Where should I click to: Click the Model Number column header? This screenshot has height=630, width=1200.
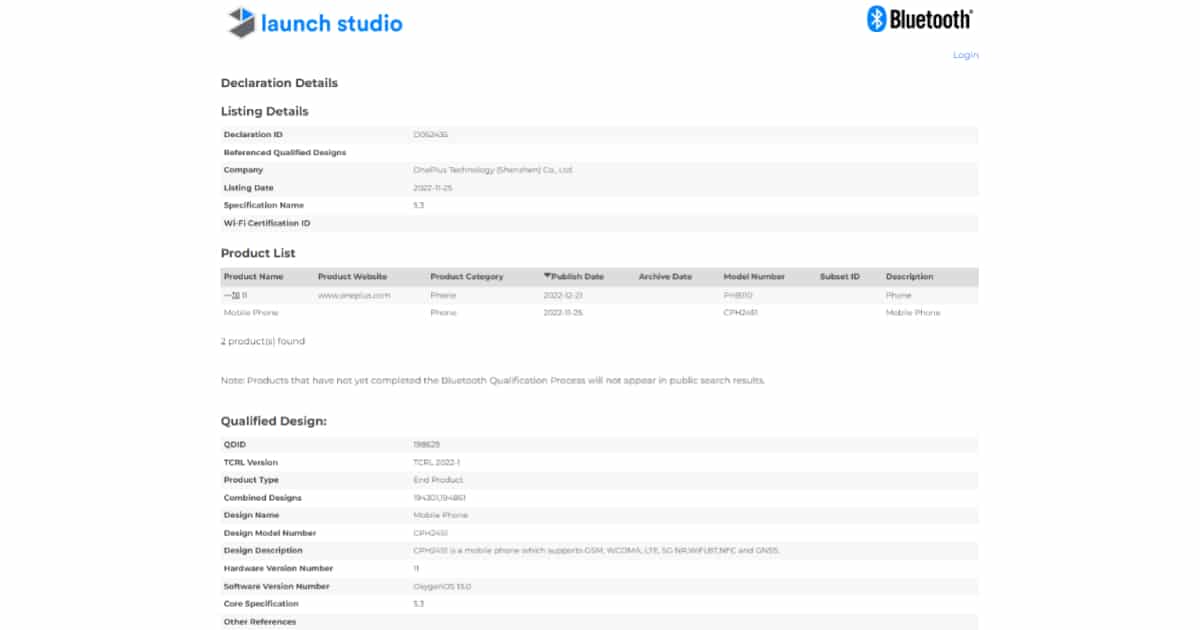pos(754,277)
